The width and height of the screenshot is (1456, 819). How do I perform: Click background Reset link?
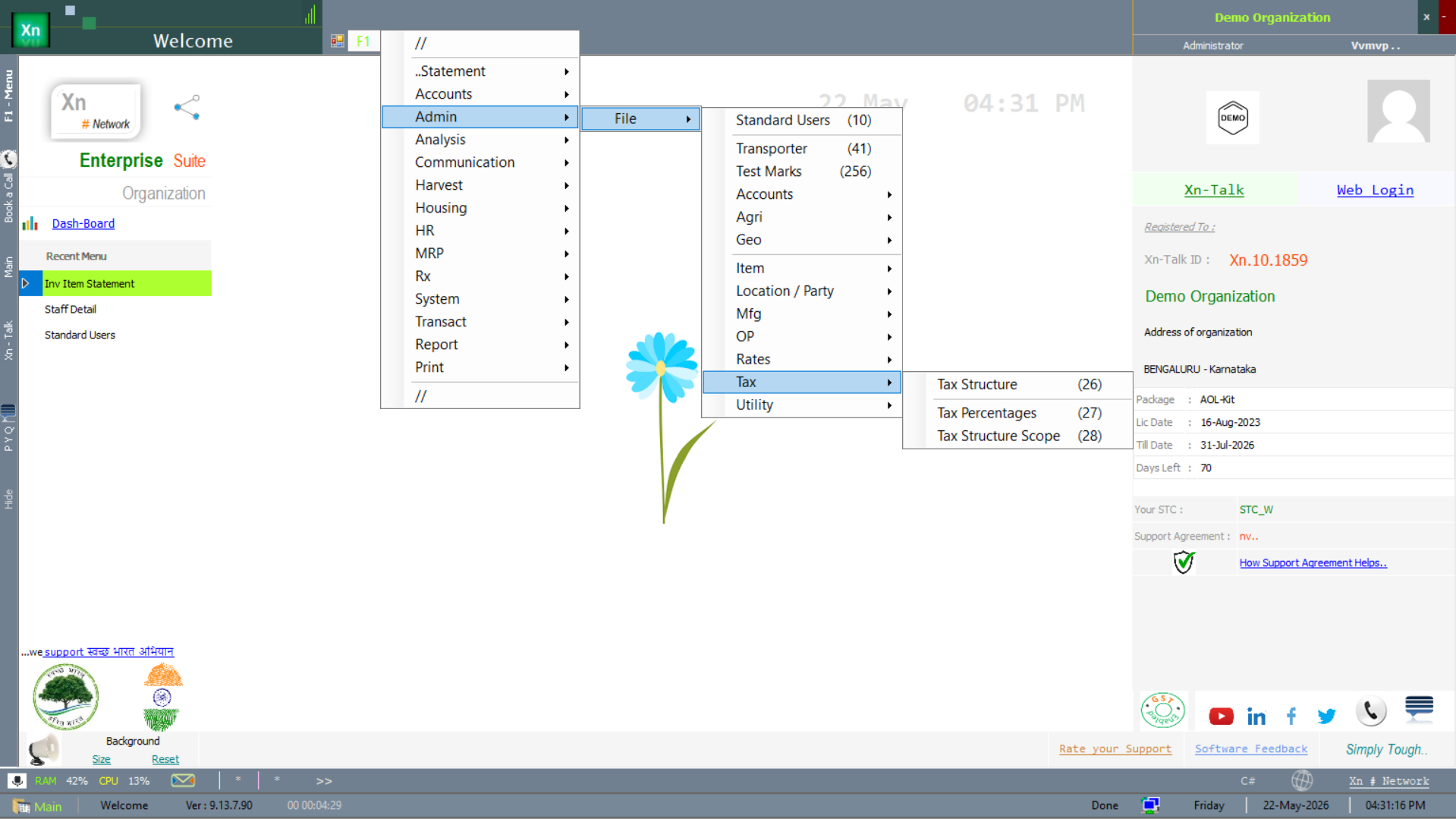coord(165,759)
